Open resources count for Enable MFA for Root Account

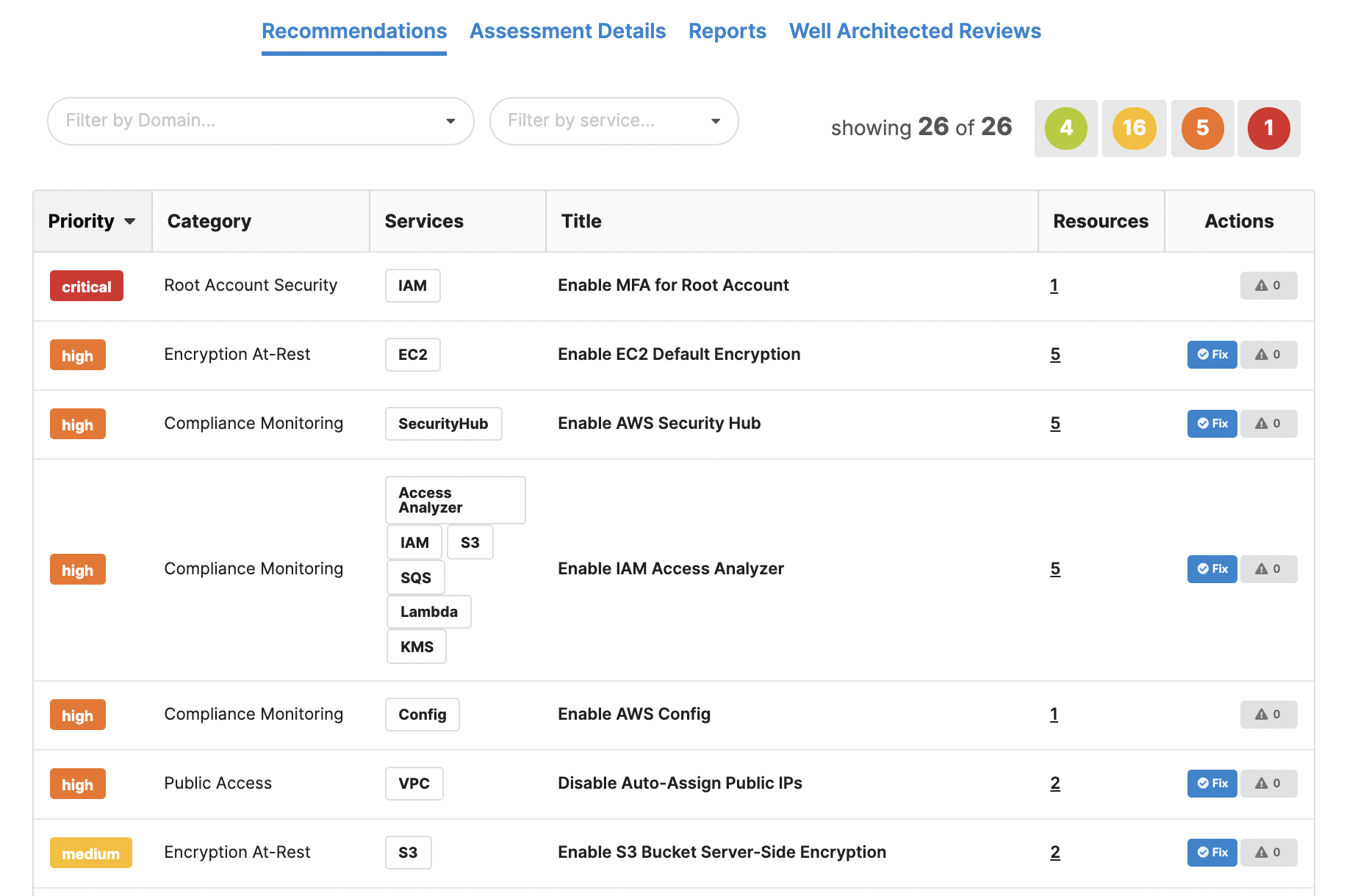pyautogui.click(x=1054, y=286)
